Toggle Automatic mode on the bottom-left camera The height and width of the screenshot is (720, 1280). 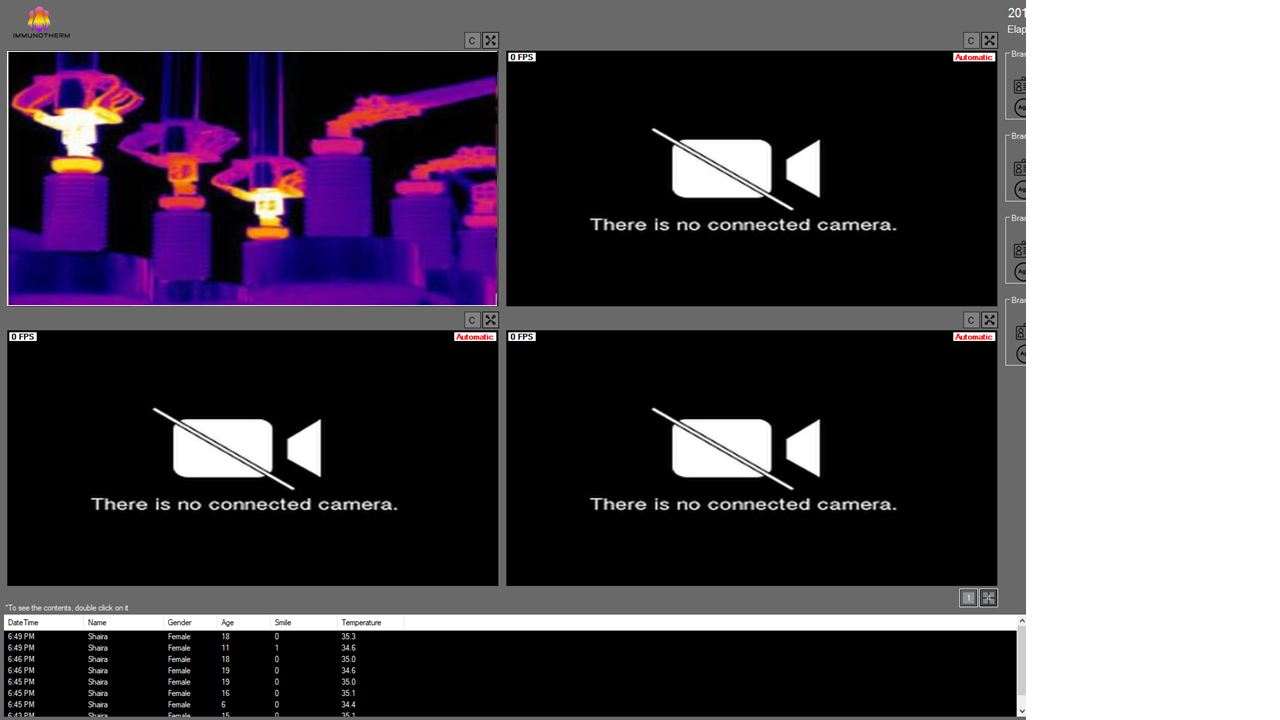pyautogui.click(x=474, y=337)
